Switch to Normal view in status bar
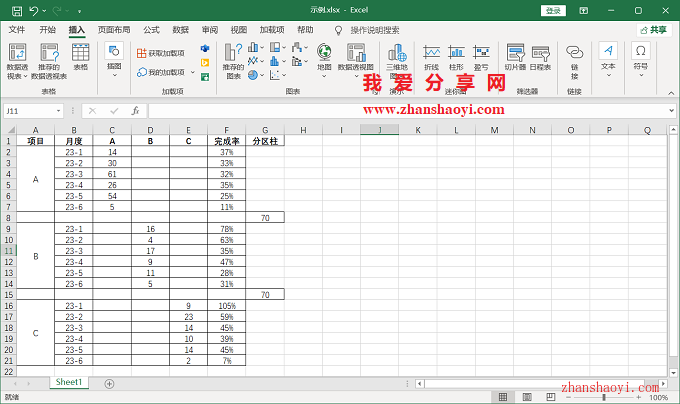 coord(503,397)
